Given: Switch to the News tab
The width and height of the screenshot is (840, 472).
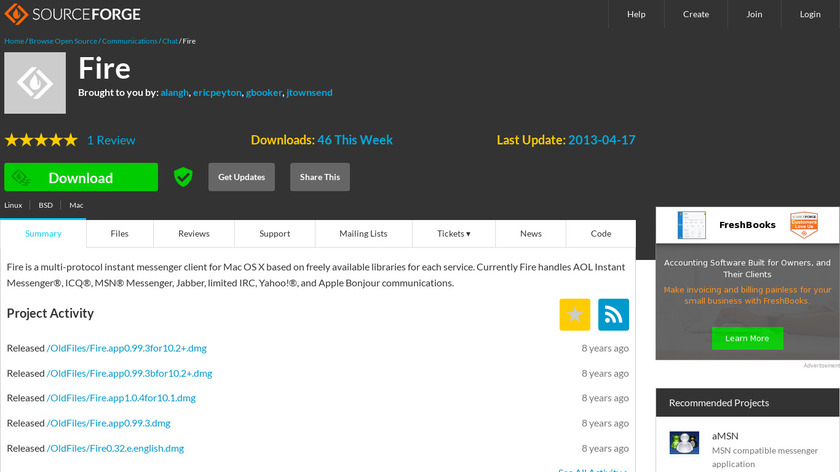Looking at the screenshot, I should coord(531,234).
